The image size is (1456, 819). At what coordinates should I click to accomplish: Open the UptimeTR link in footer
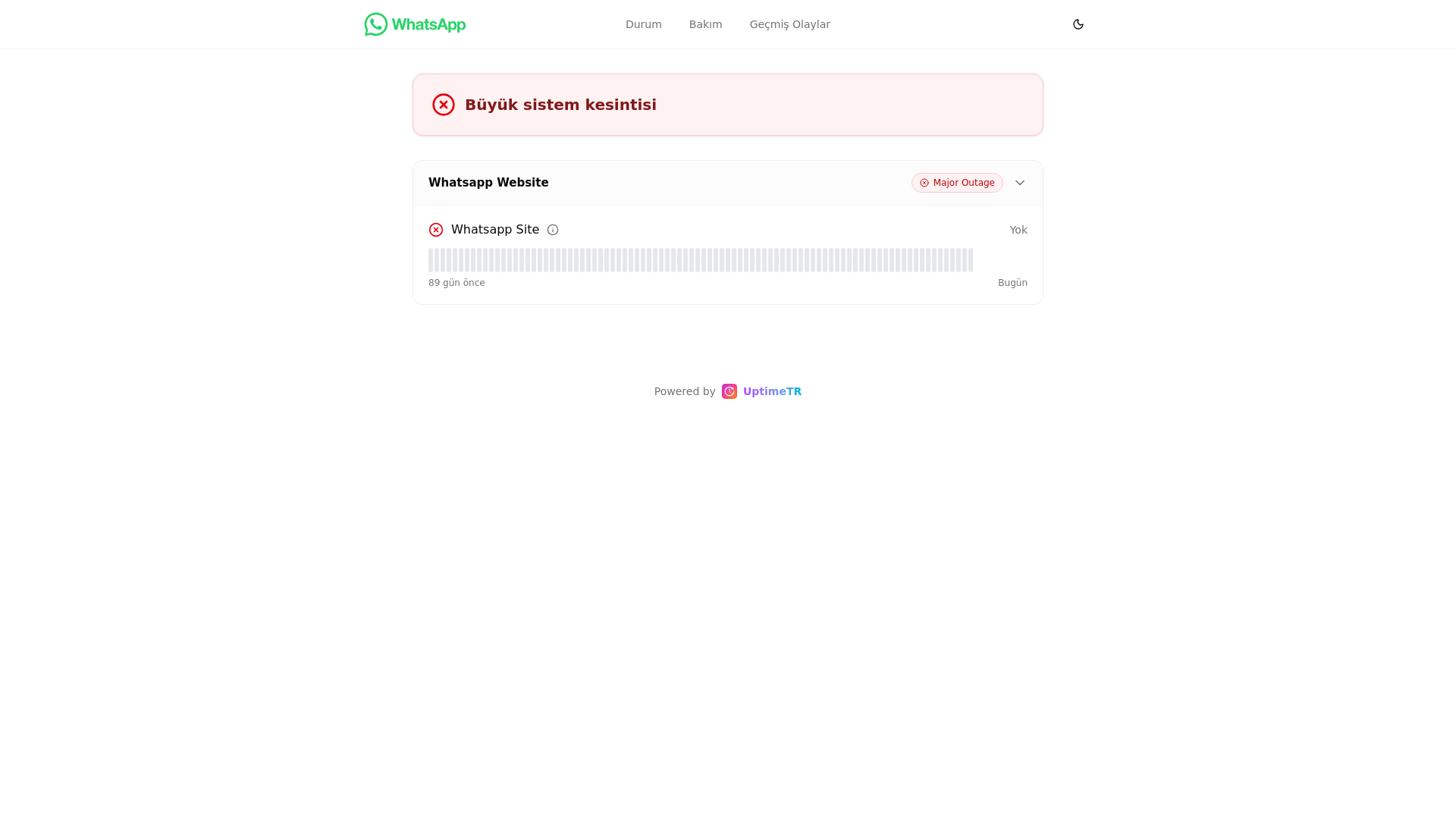(772, 391)
